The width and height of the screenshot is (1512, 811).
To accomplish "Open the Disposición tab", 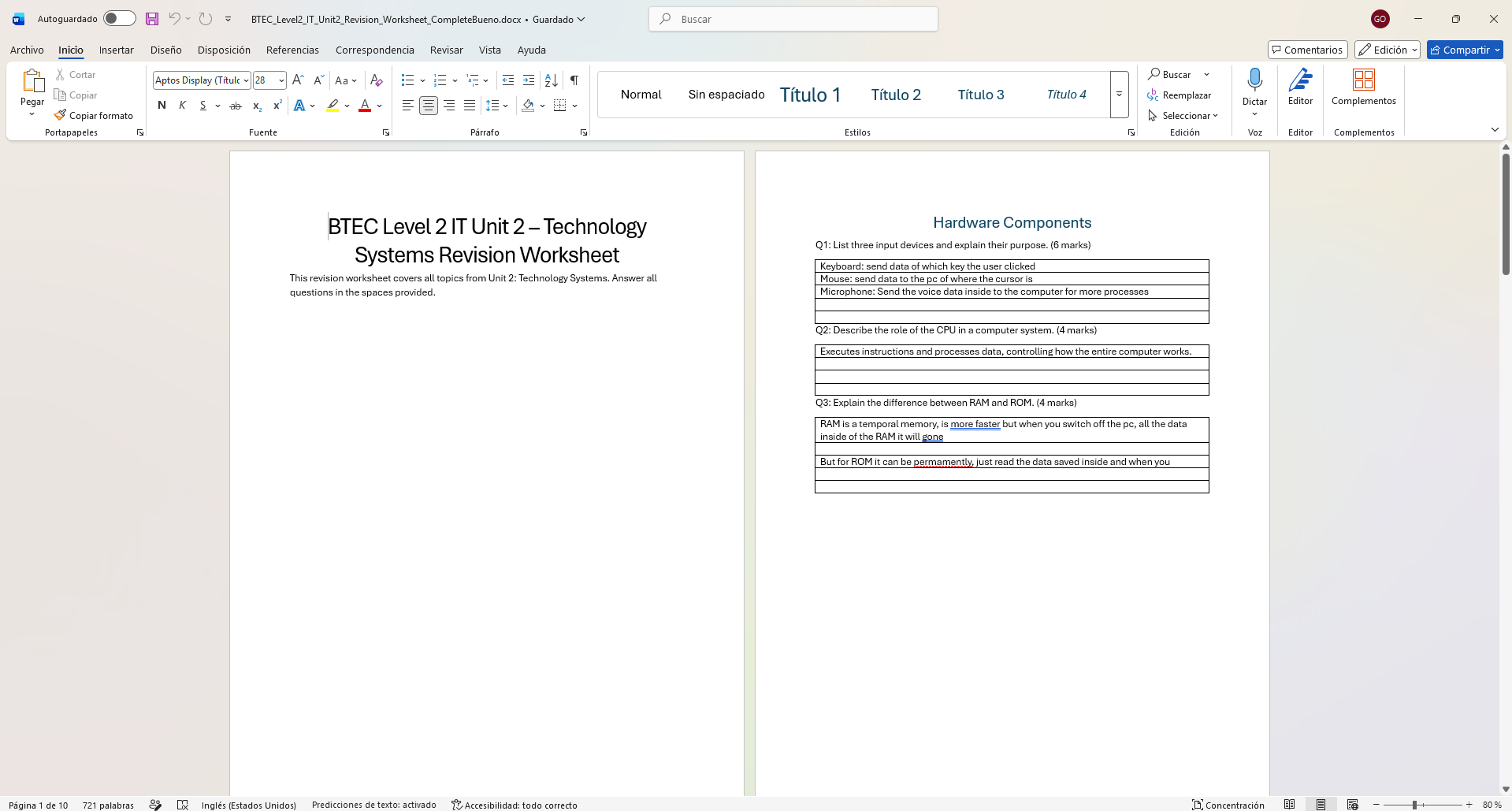I will [x=224, y=50].
